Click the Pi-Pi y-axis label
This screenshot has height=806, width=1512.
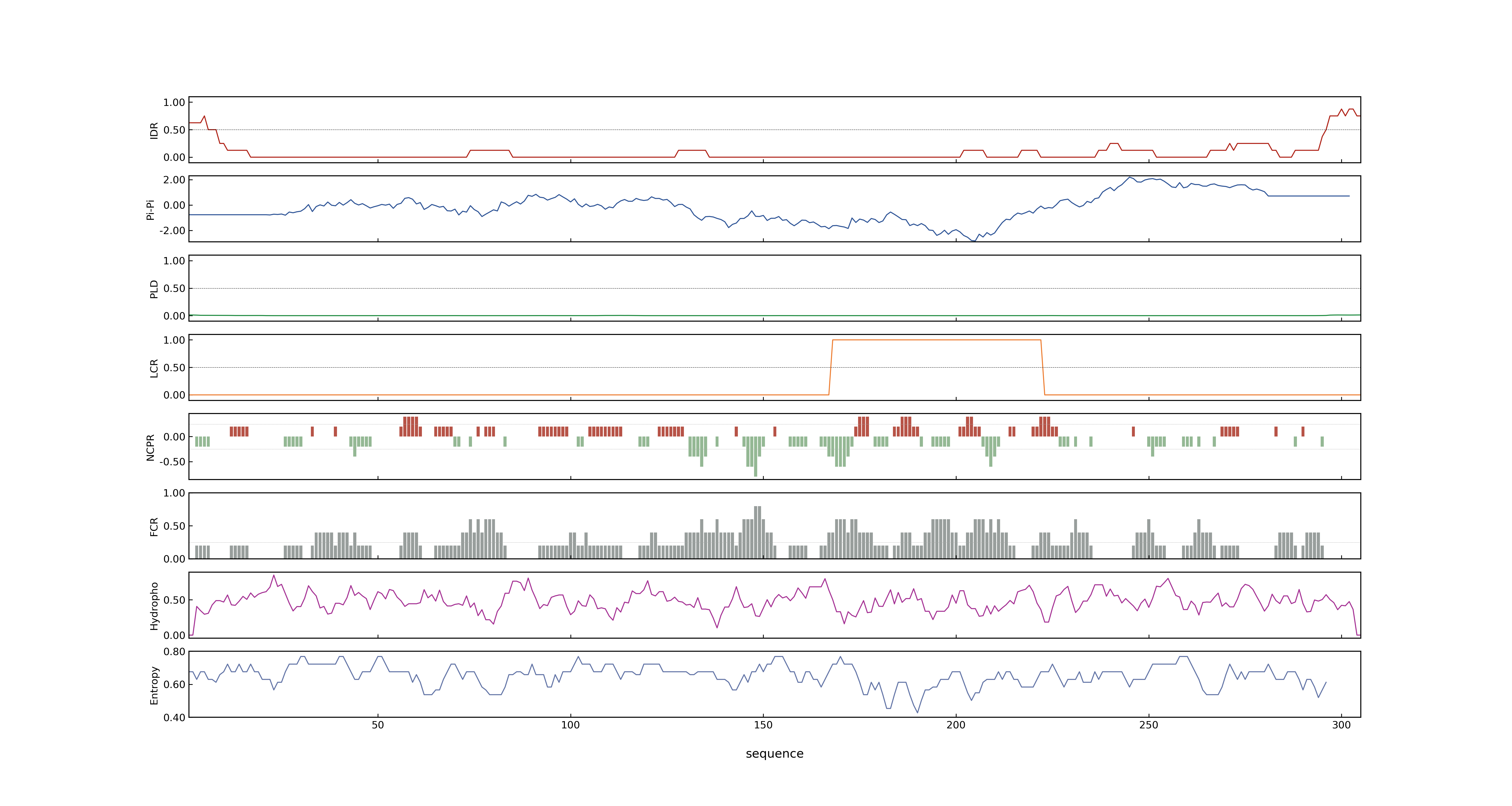150,209
